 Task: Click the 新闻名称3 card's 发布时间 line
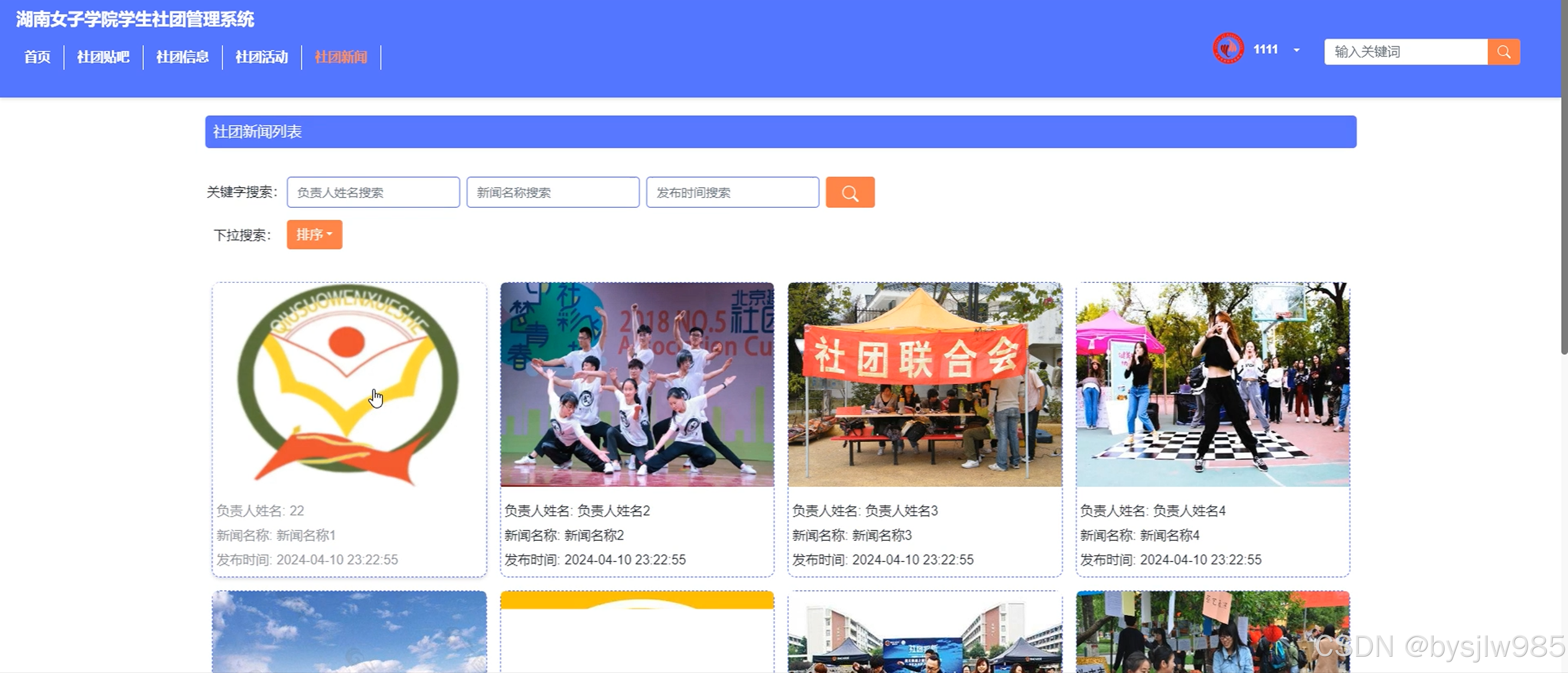[x=883, y=560]
